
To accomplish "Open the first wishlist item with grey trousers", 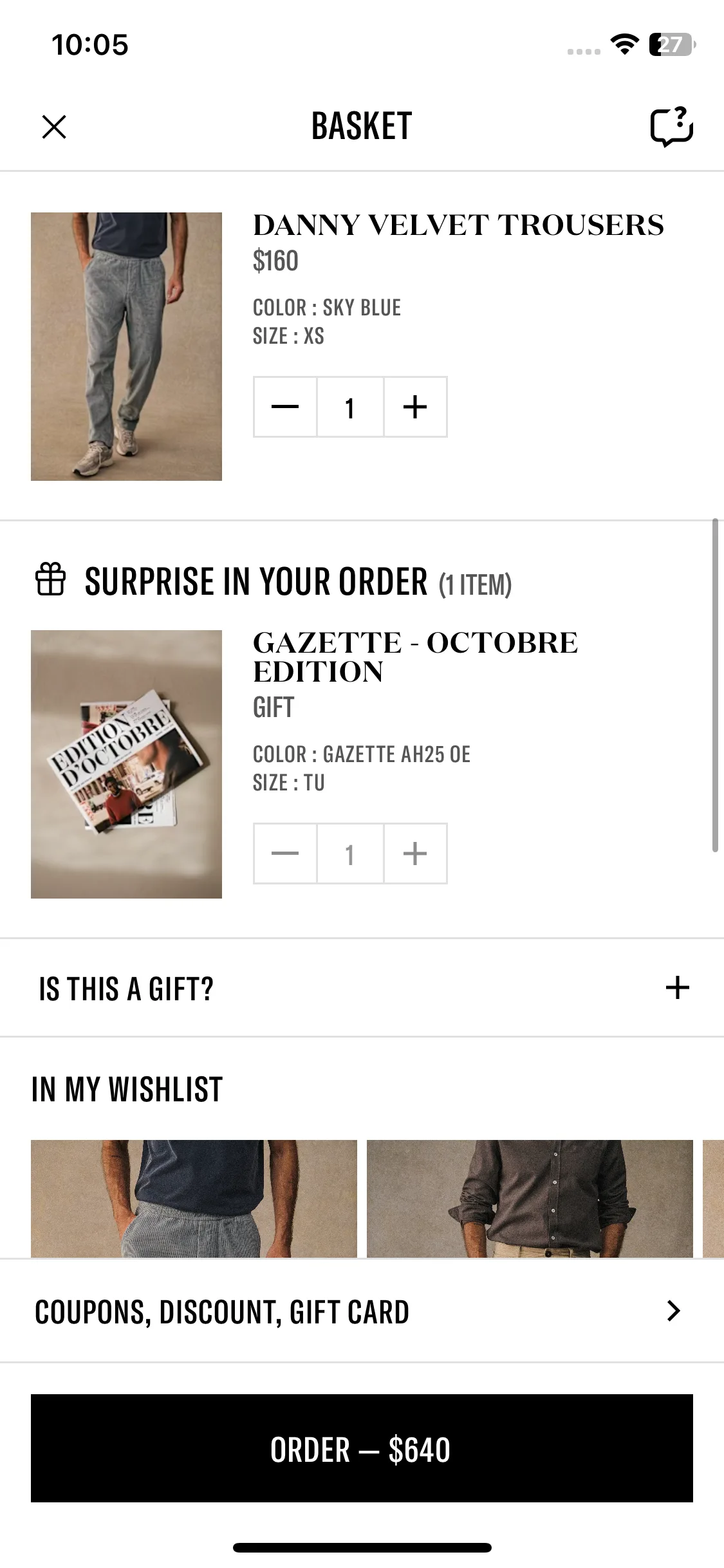I will (194, 1199).
